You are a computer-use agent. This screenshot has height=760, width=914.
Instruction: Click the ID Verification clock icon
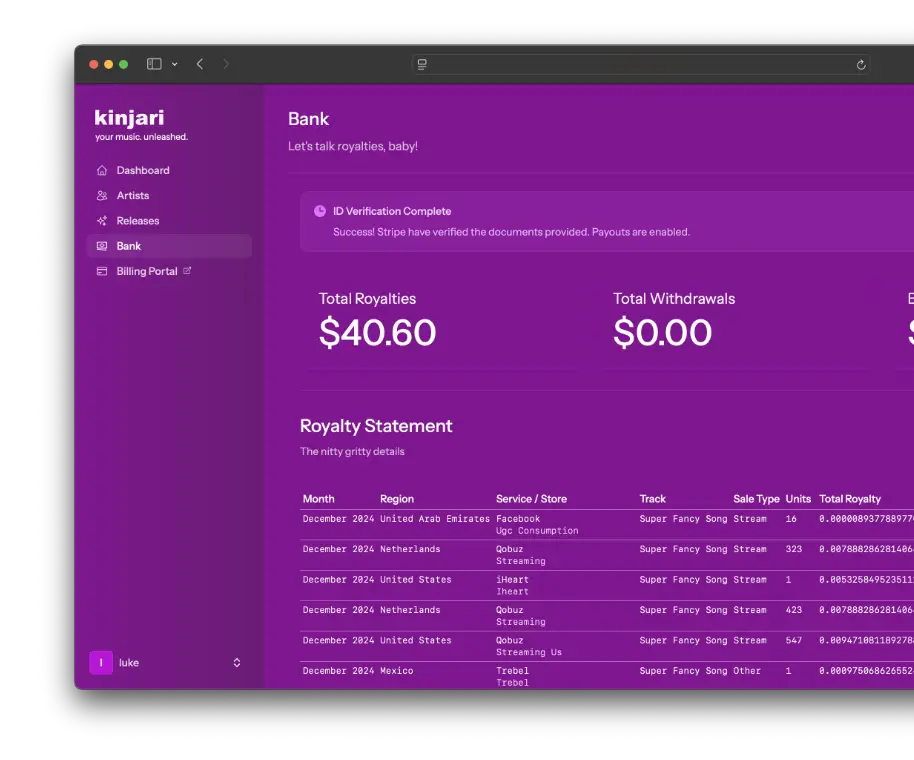(x=320, y=211)
